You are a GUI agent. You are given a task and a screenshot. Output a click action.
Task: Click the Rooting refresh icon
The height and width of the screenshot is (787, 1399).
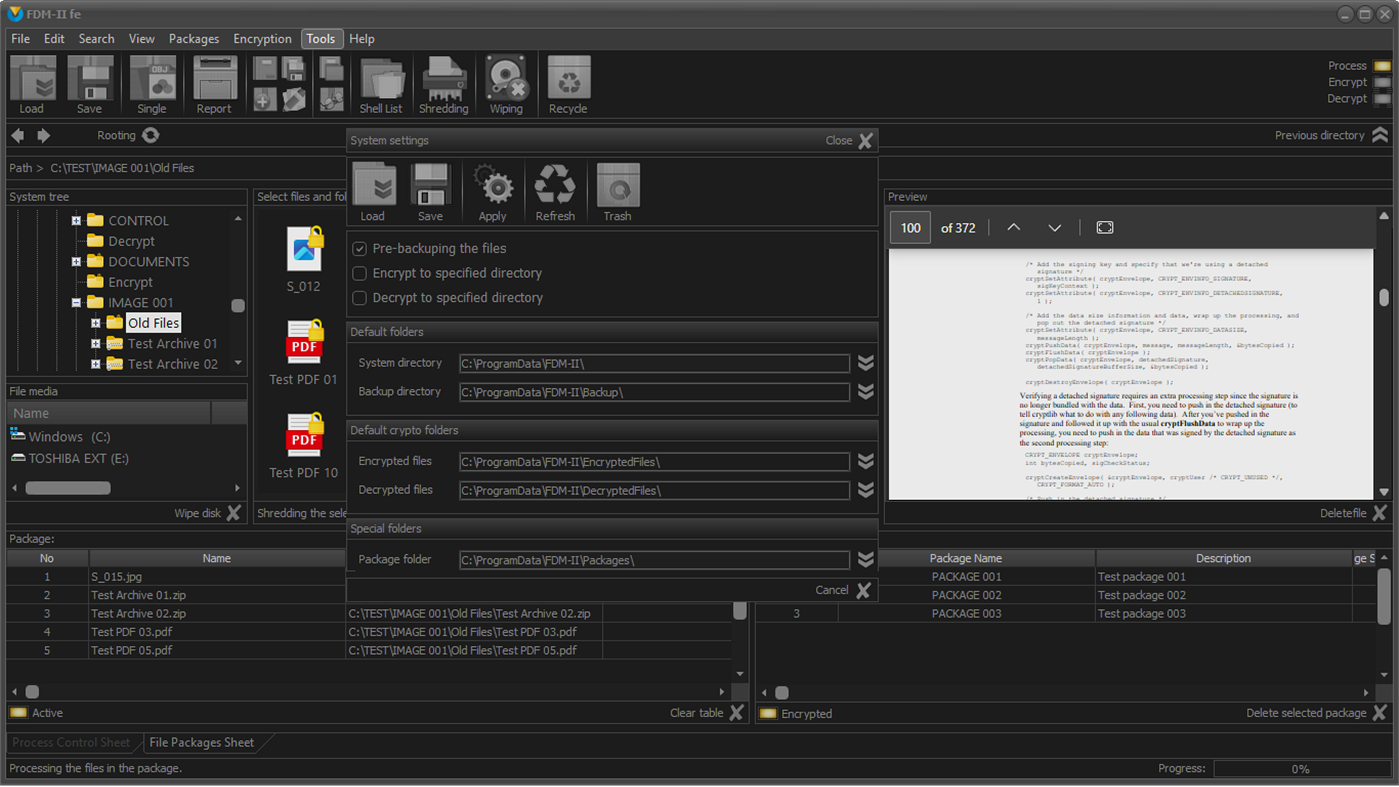151,135
